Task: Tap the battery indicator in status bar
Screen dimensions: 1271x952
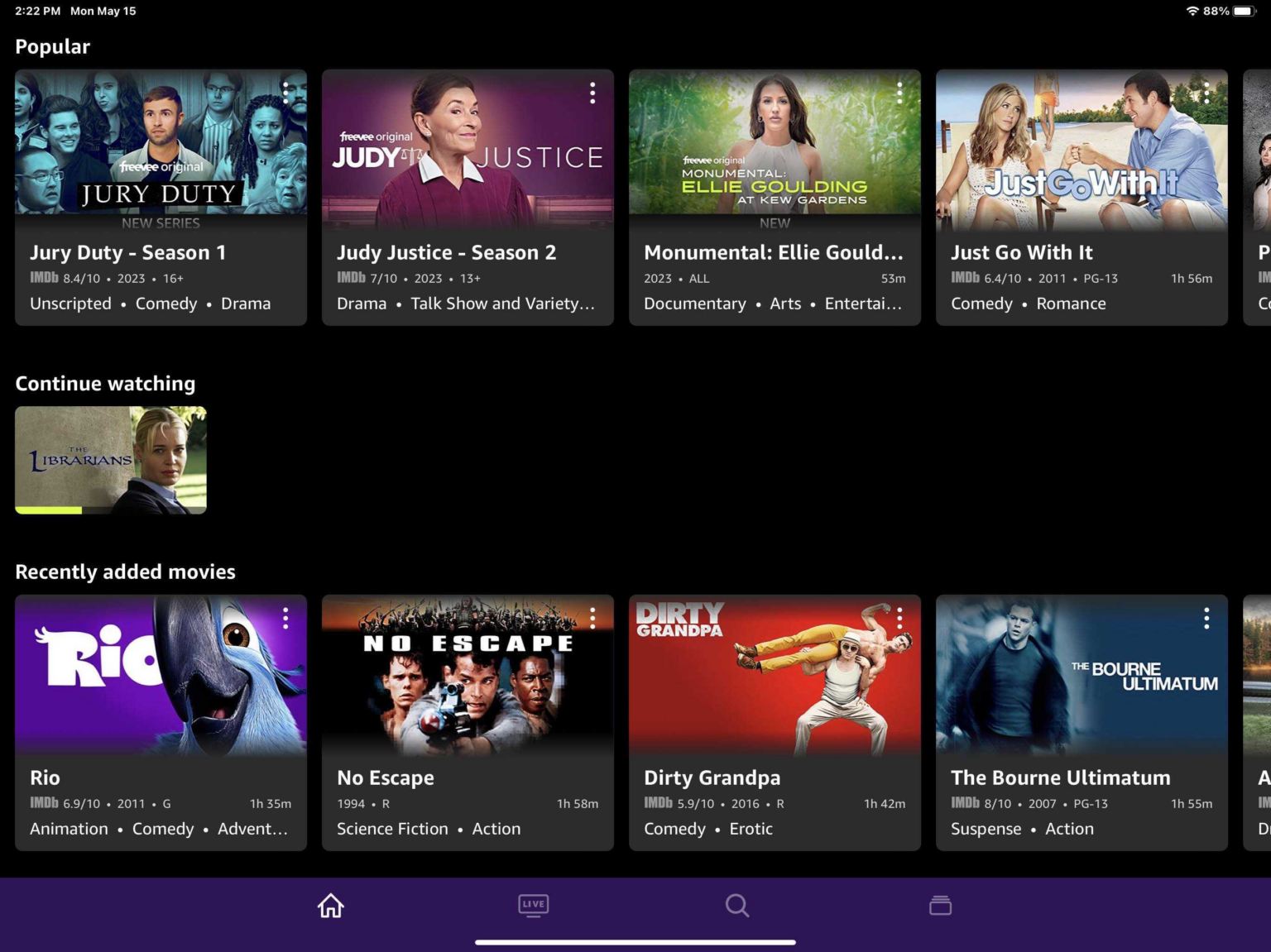Action: click(x=1244, y=11)
